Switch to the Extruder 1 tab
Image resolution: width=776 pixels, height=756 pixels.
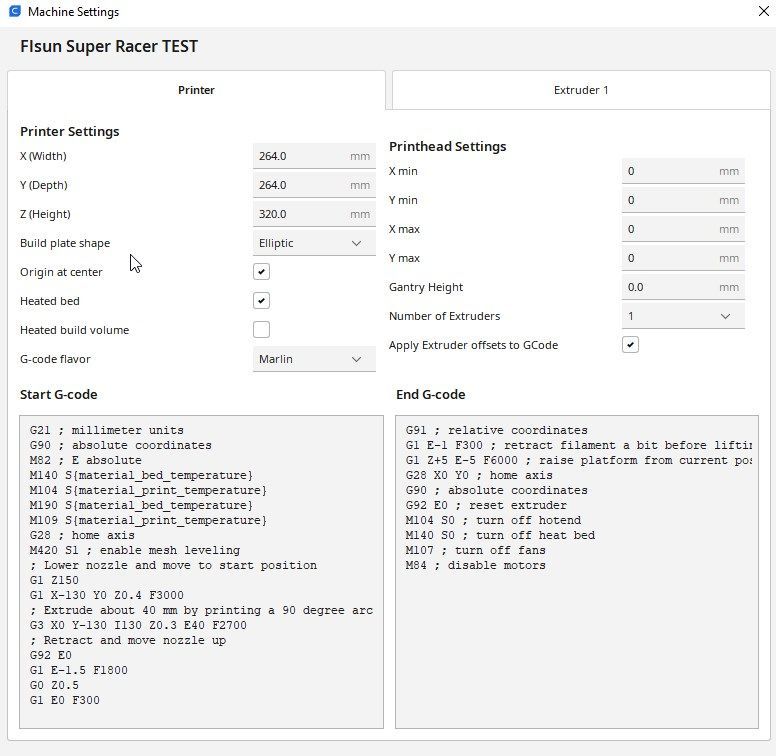click(x=581, y=90)
